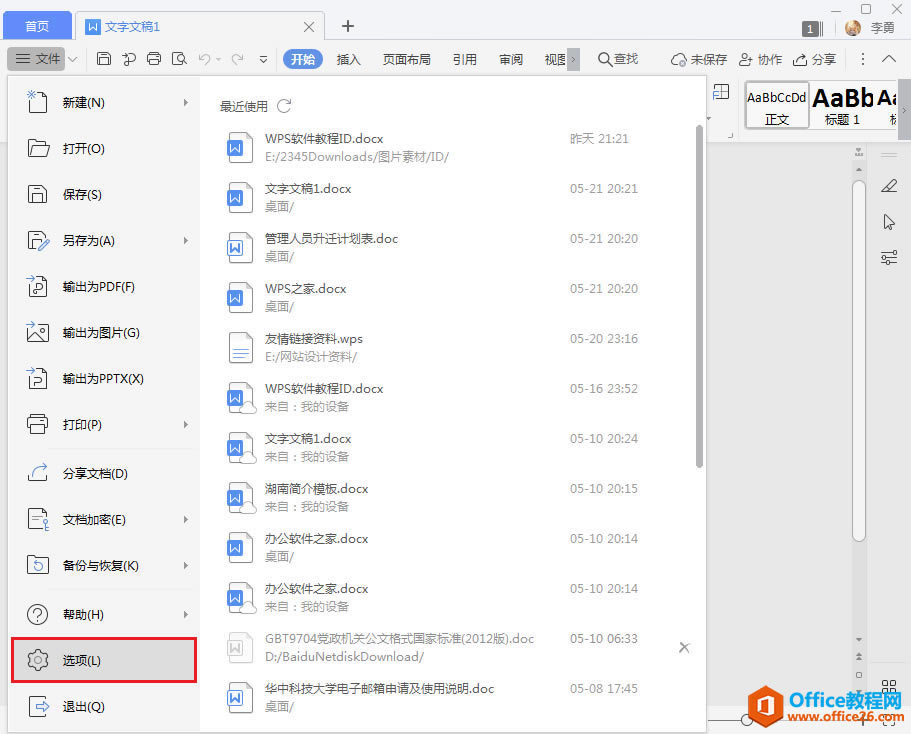911x734 pixels.
Task: Choose 输出为PDF(F) menu item
Action: (104, 287)
